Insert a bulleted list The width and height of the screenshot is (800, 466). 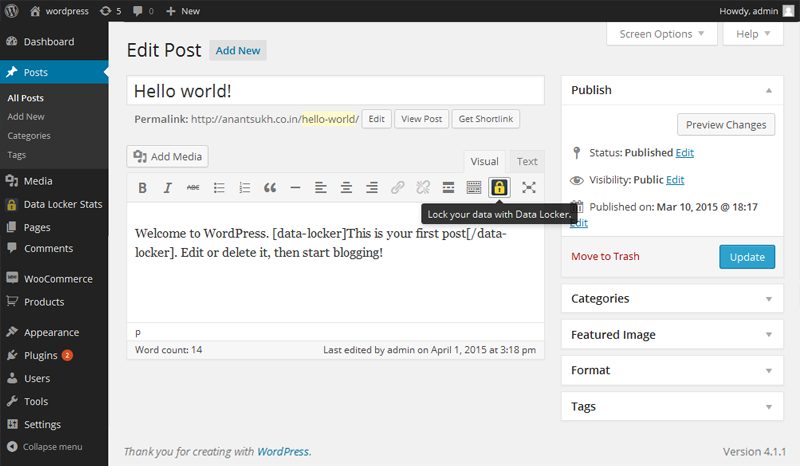coord(219,188)
